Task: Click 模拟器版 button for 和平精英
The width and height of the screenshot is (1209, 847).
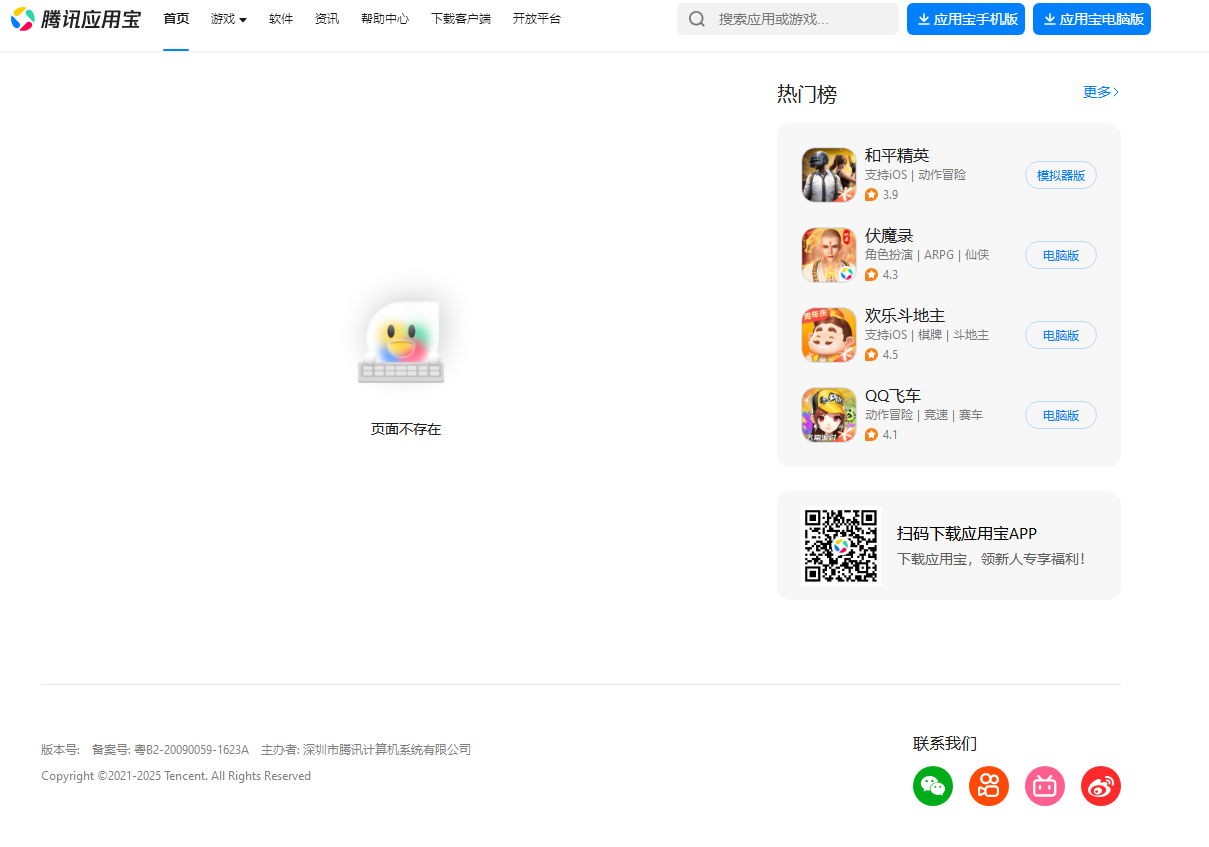Action: coord(1060,175)
